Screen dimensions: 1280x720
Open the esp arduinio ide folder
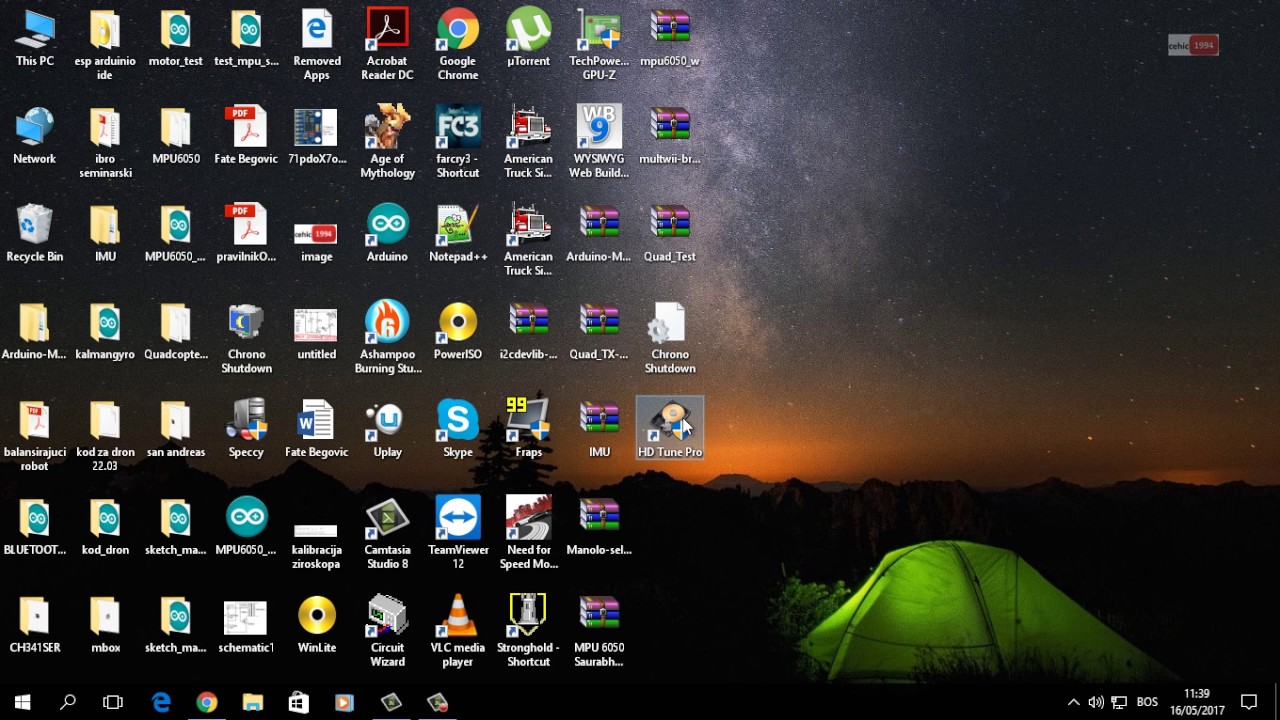point(105,46)
